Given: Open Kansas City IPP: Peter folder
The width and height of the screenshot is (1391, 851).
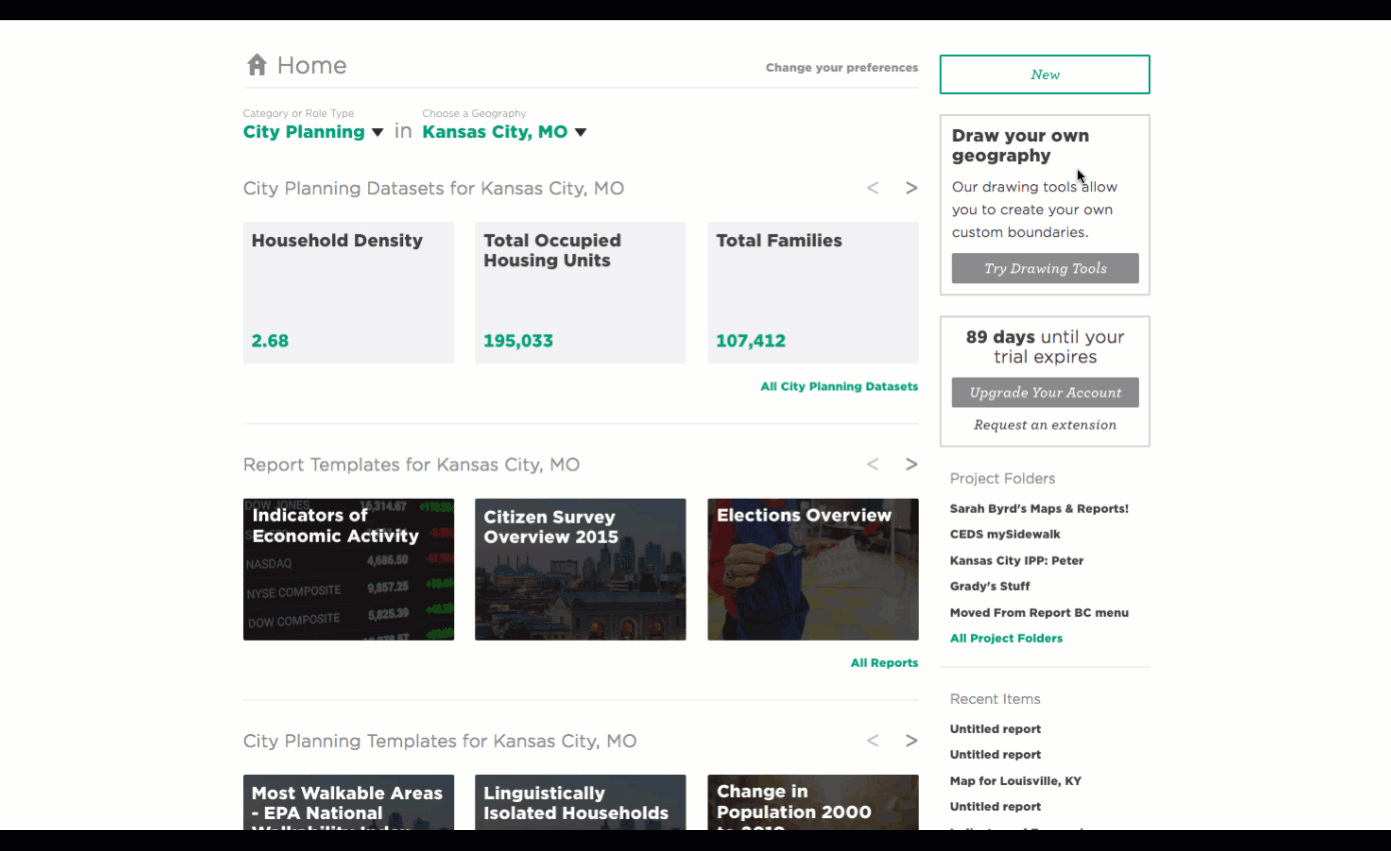Looking at the screenshot, I should (x=1016, y=561).
